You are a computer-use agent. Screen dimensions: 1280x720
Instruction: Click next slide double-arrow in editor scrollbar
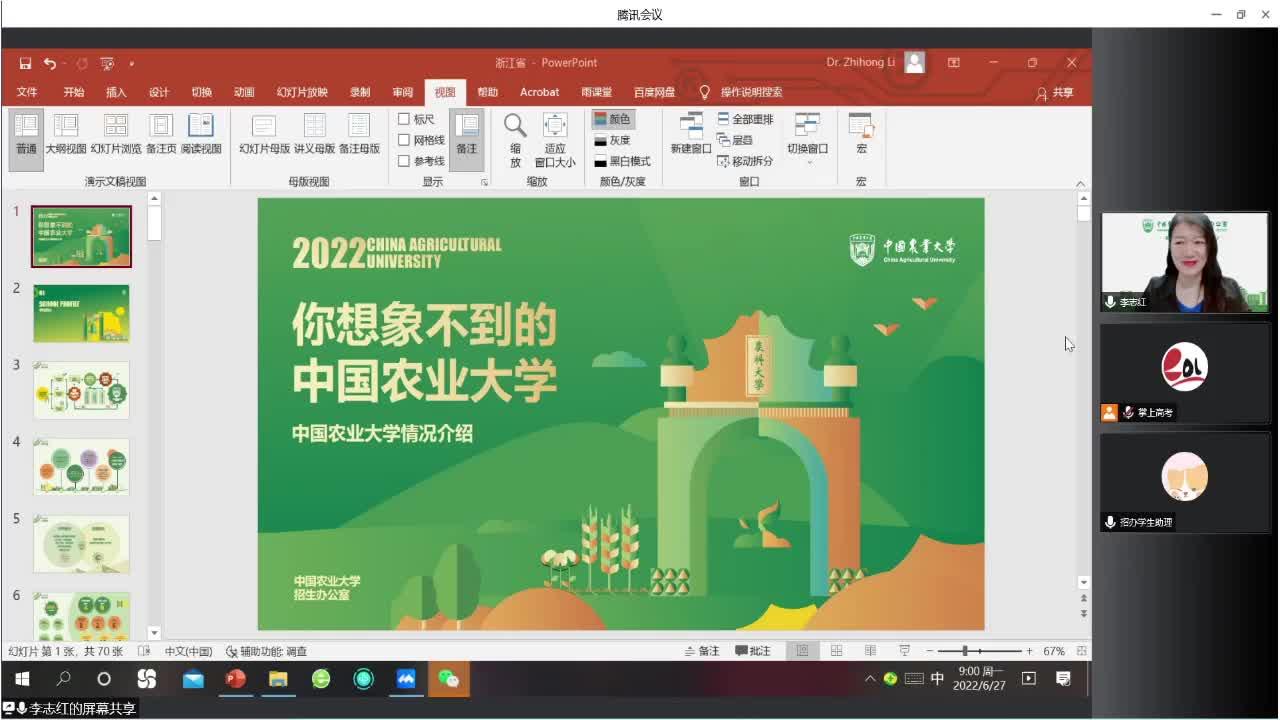(1084, 613)
